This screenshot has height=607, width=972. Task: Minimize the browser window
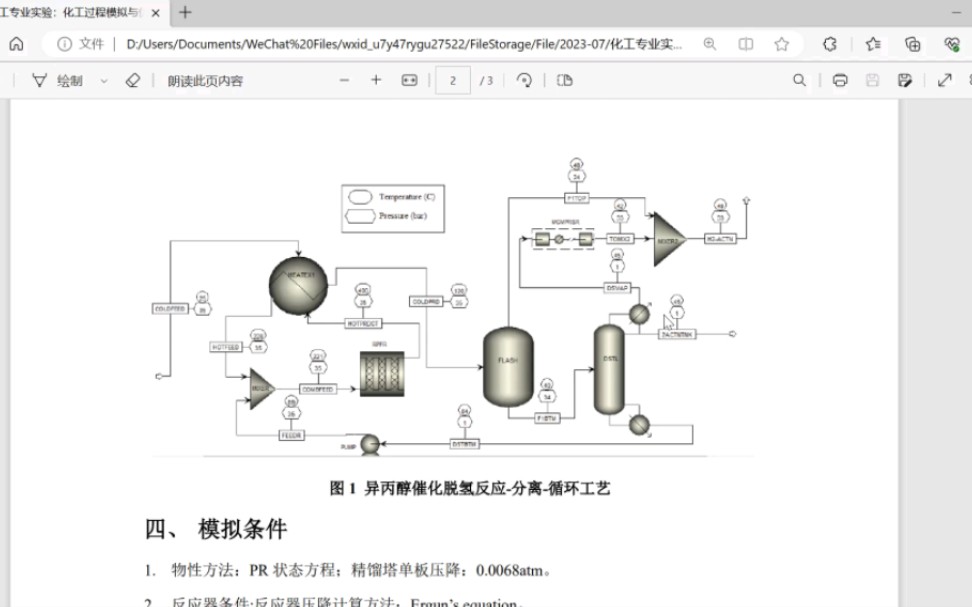point(956,12)
